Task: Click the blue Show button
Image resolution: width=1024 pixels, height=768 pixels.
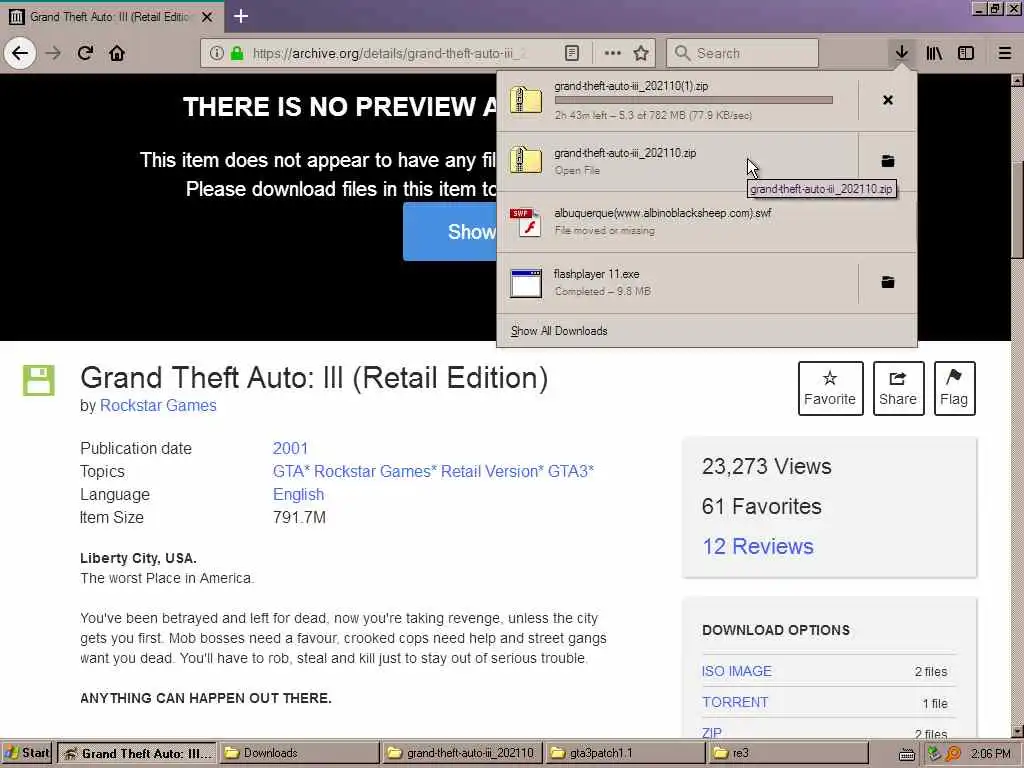Action: [449, 231]
